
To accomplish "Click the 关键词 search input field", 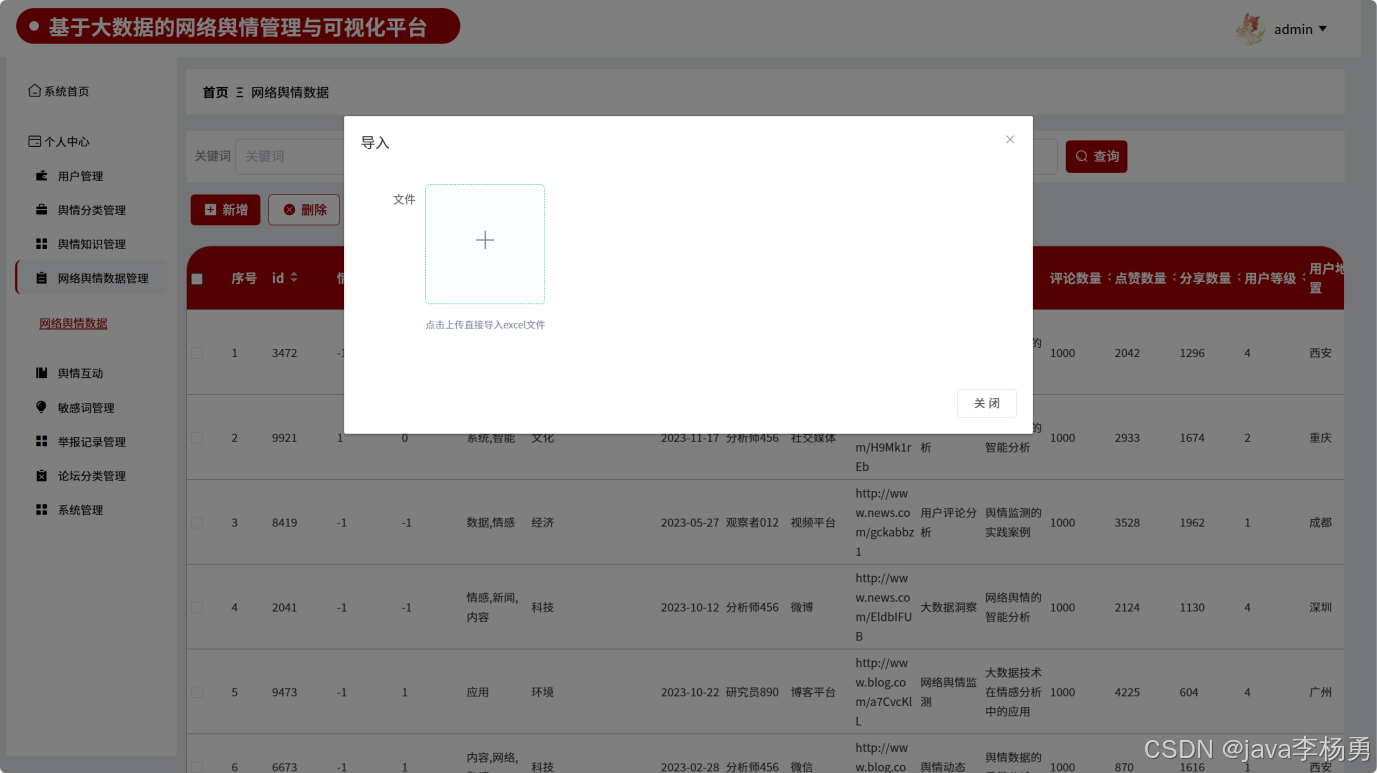I will point(290,156).
